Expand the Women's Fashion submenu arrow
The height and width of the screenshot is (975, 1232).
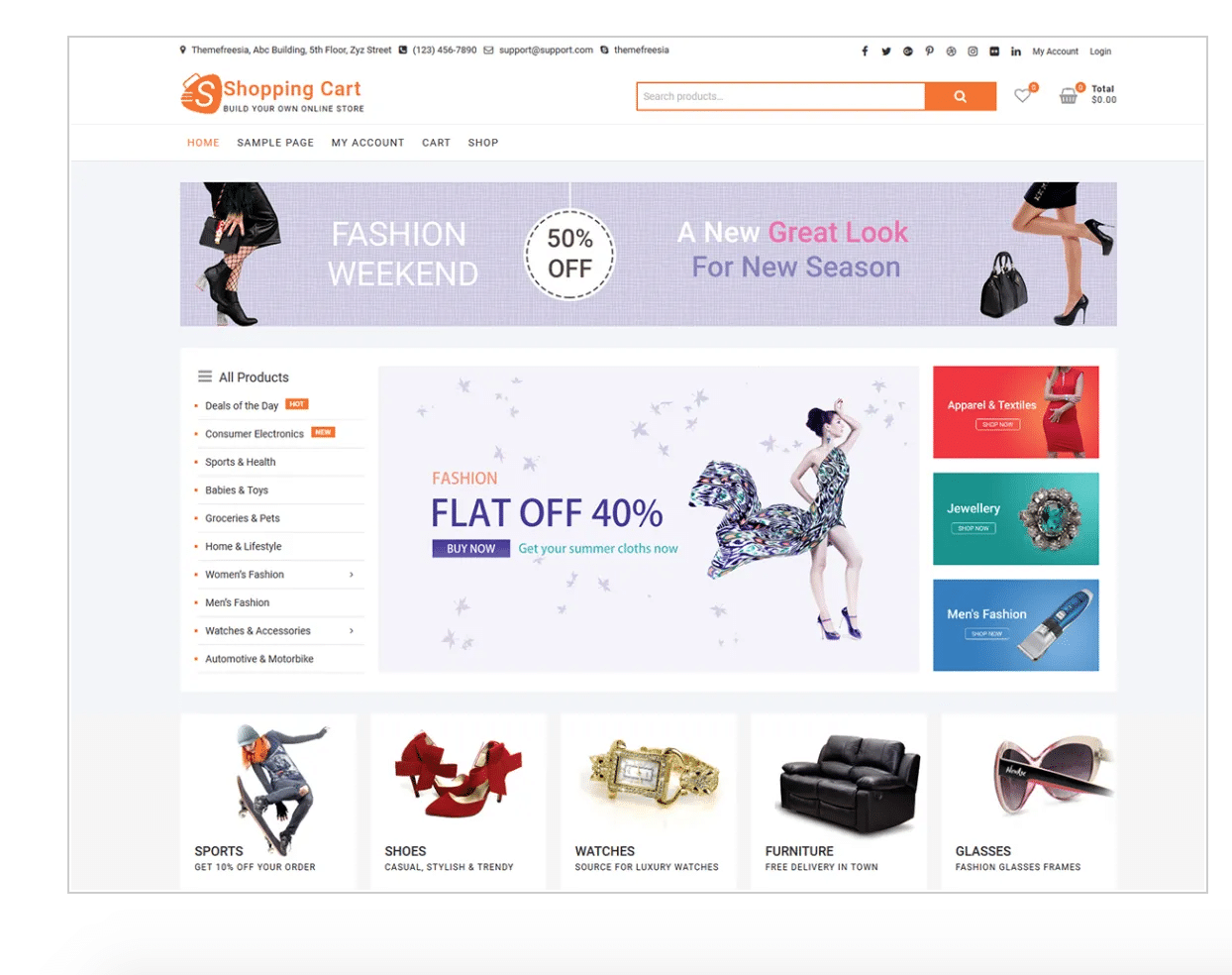[352, 575]
